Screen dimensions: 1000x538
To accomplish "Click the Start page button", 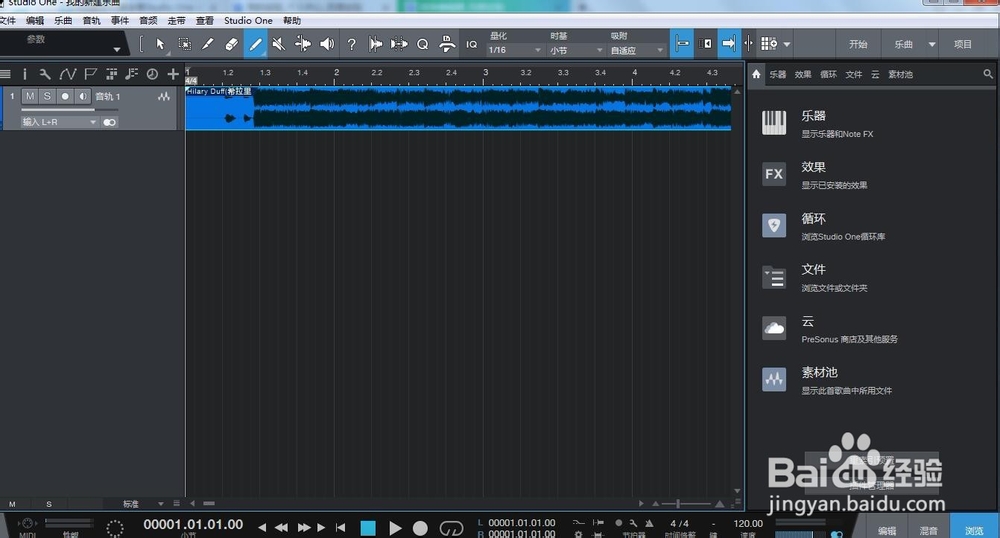I will (858, 44).
